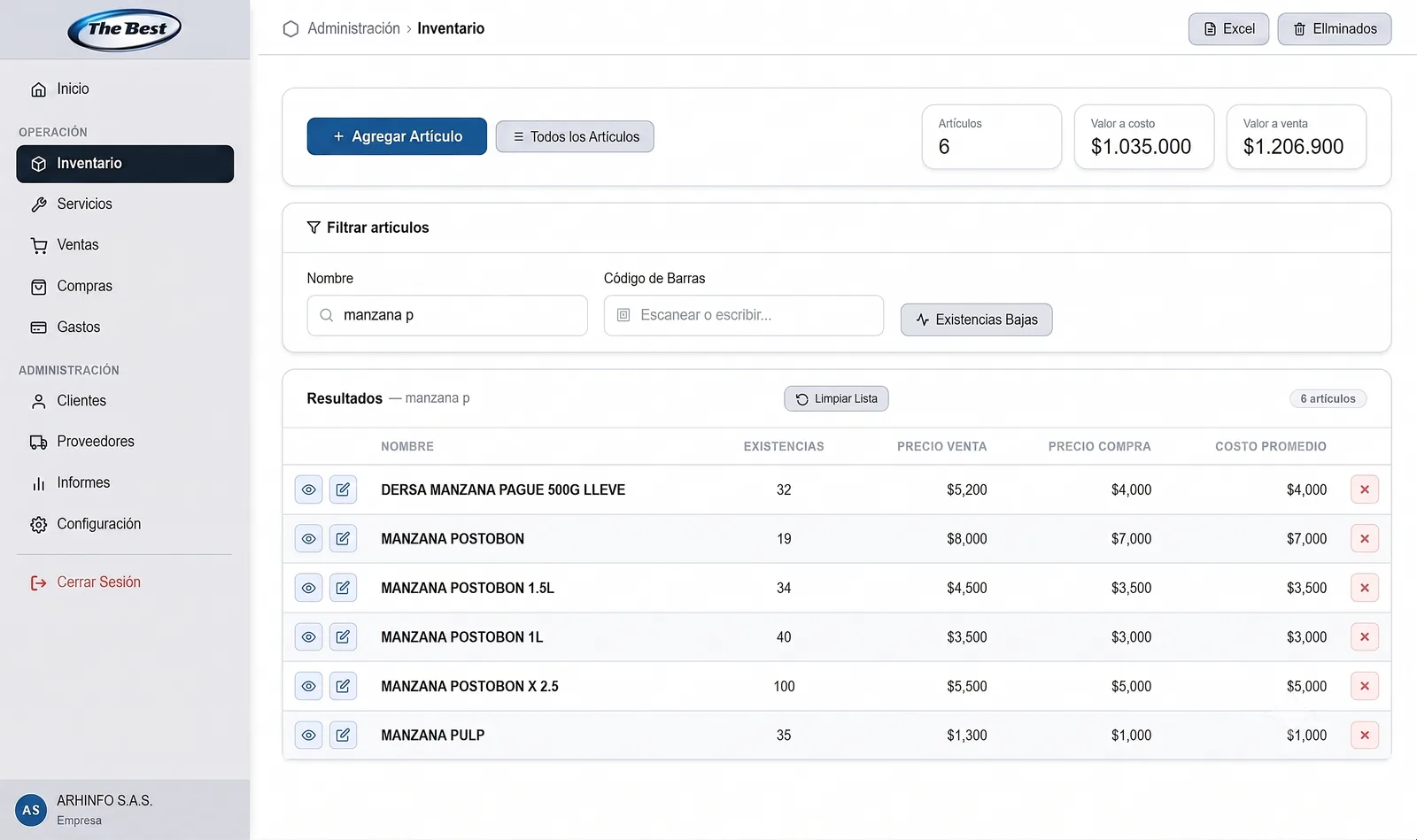
Task: Click the 6 articulos badge
Action: [x=1328, y=398]
